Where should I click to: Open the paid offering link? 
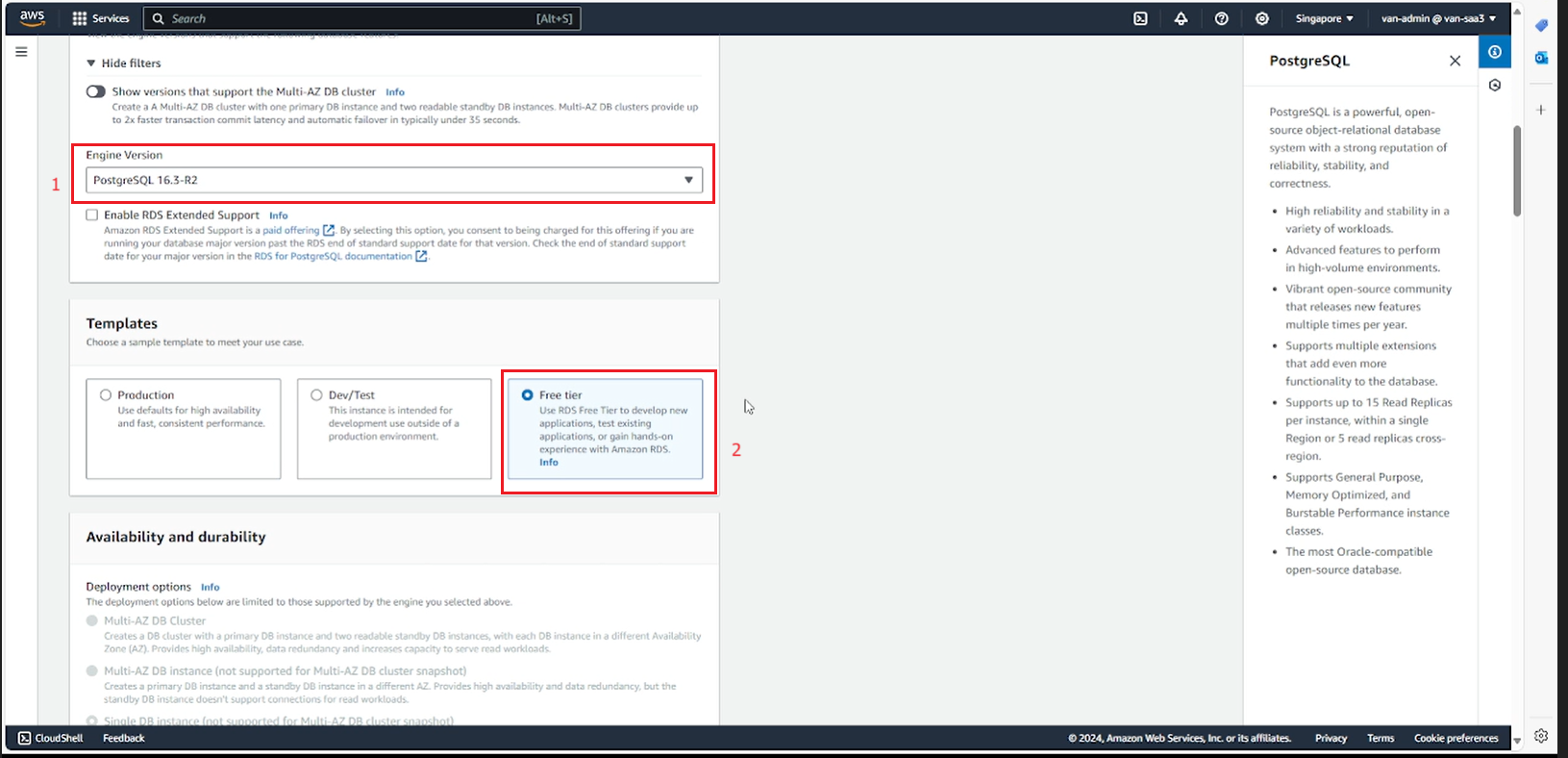[291, 230]
